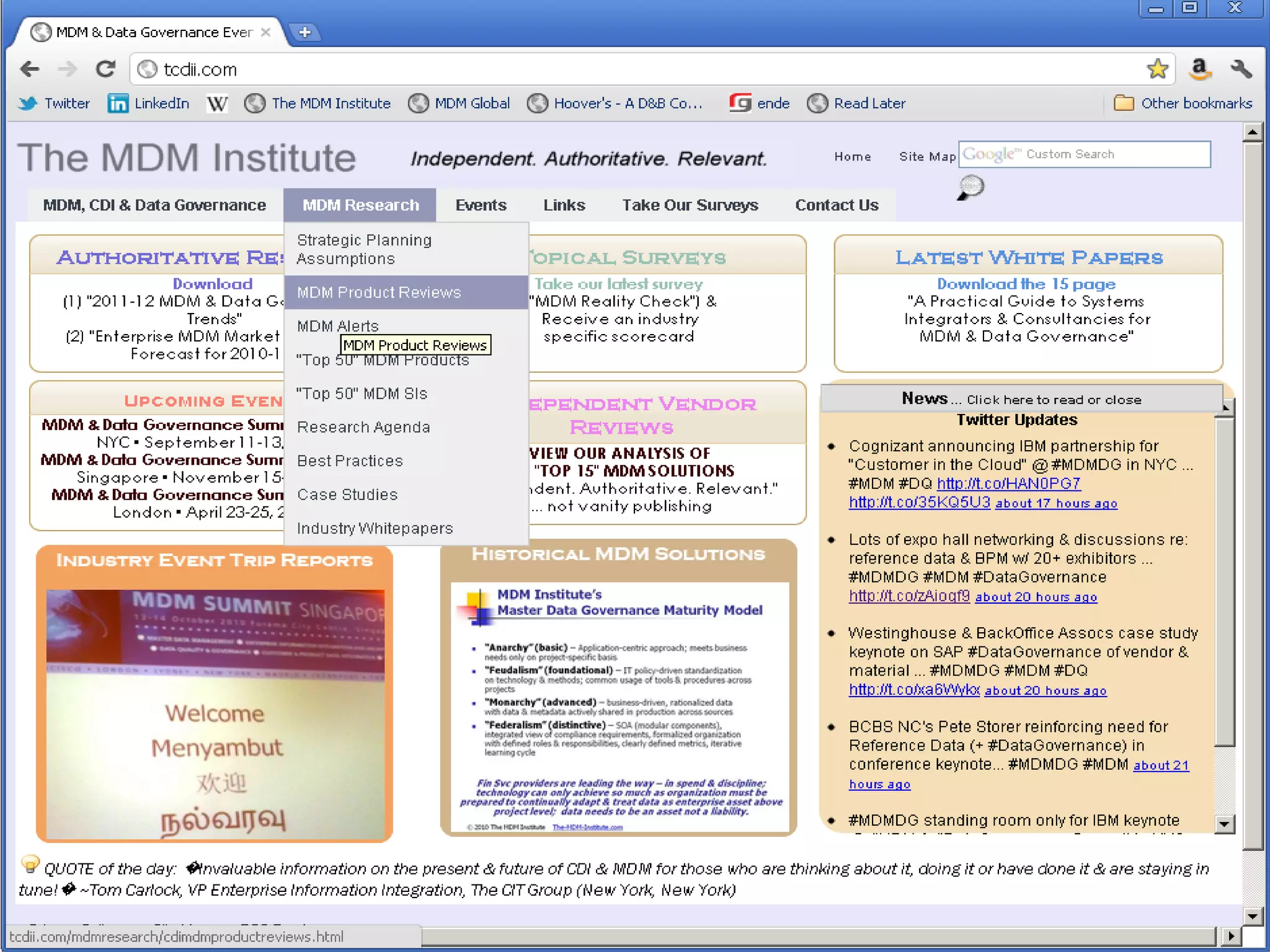1270x952 pixels.
Task: Click the Download the 15 page link
Action: 1026,284
